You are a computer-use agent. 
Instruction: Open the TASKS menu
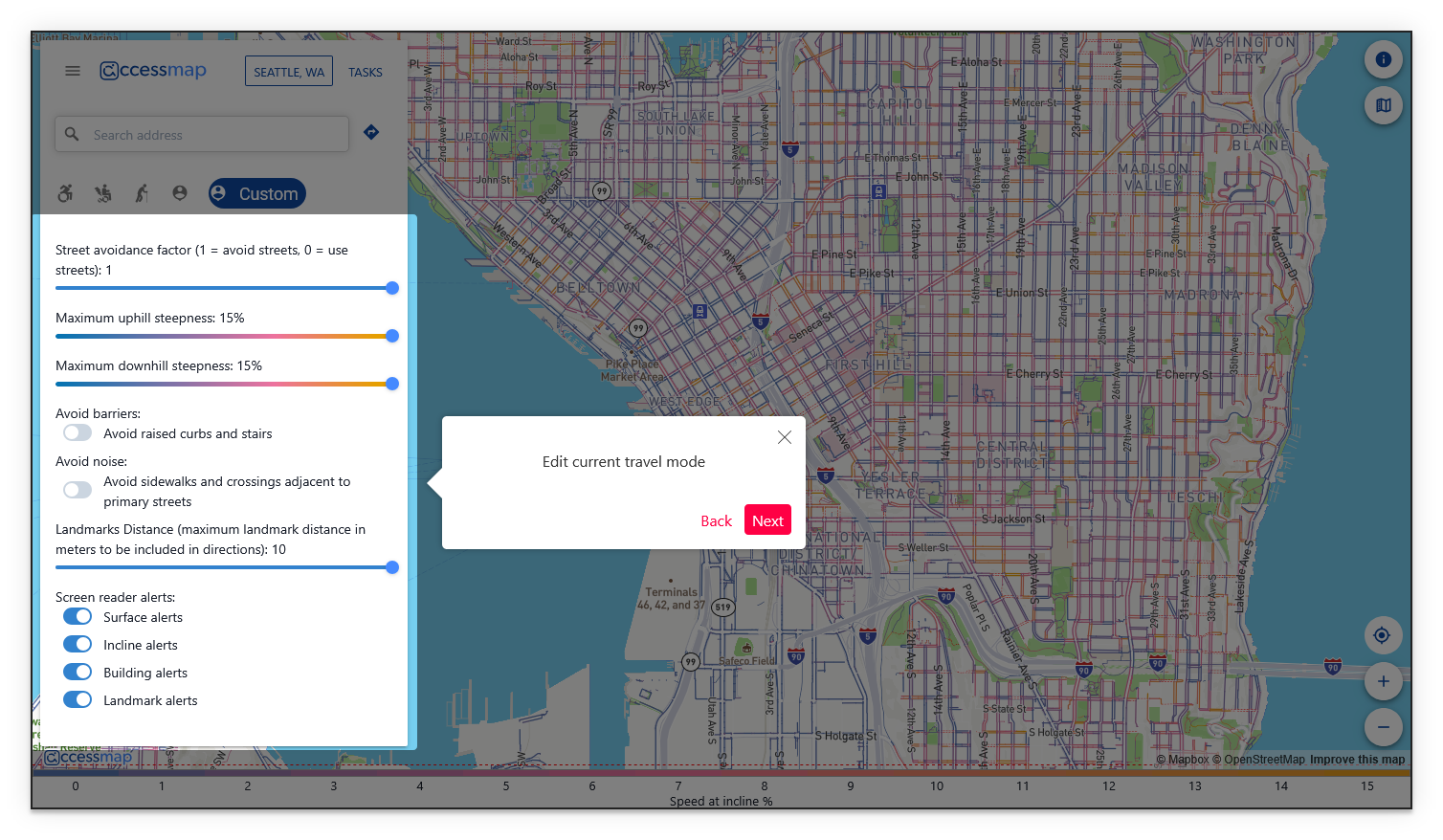[366, 72]
